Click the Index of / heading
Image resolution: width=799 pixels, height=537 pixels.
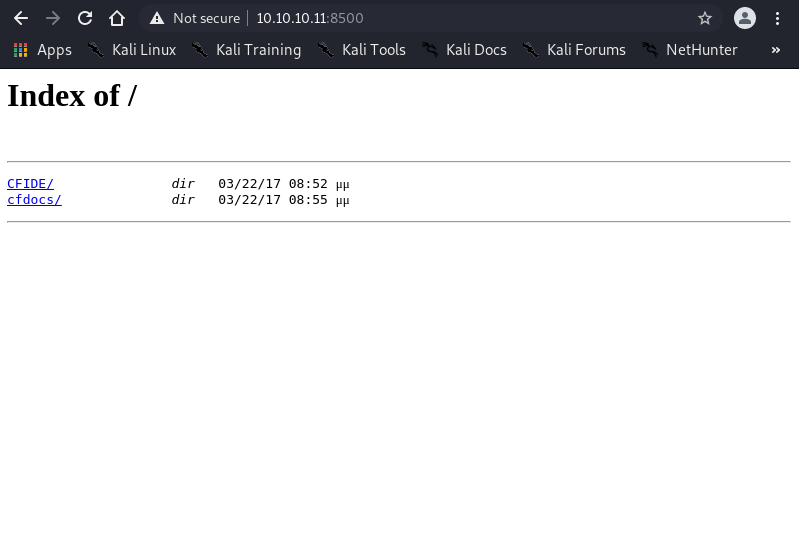pos(72,96)
